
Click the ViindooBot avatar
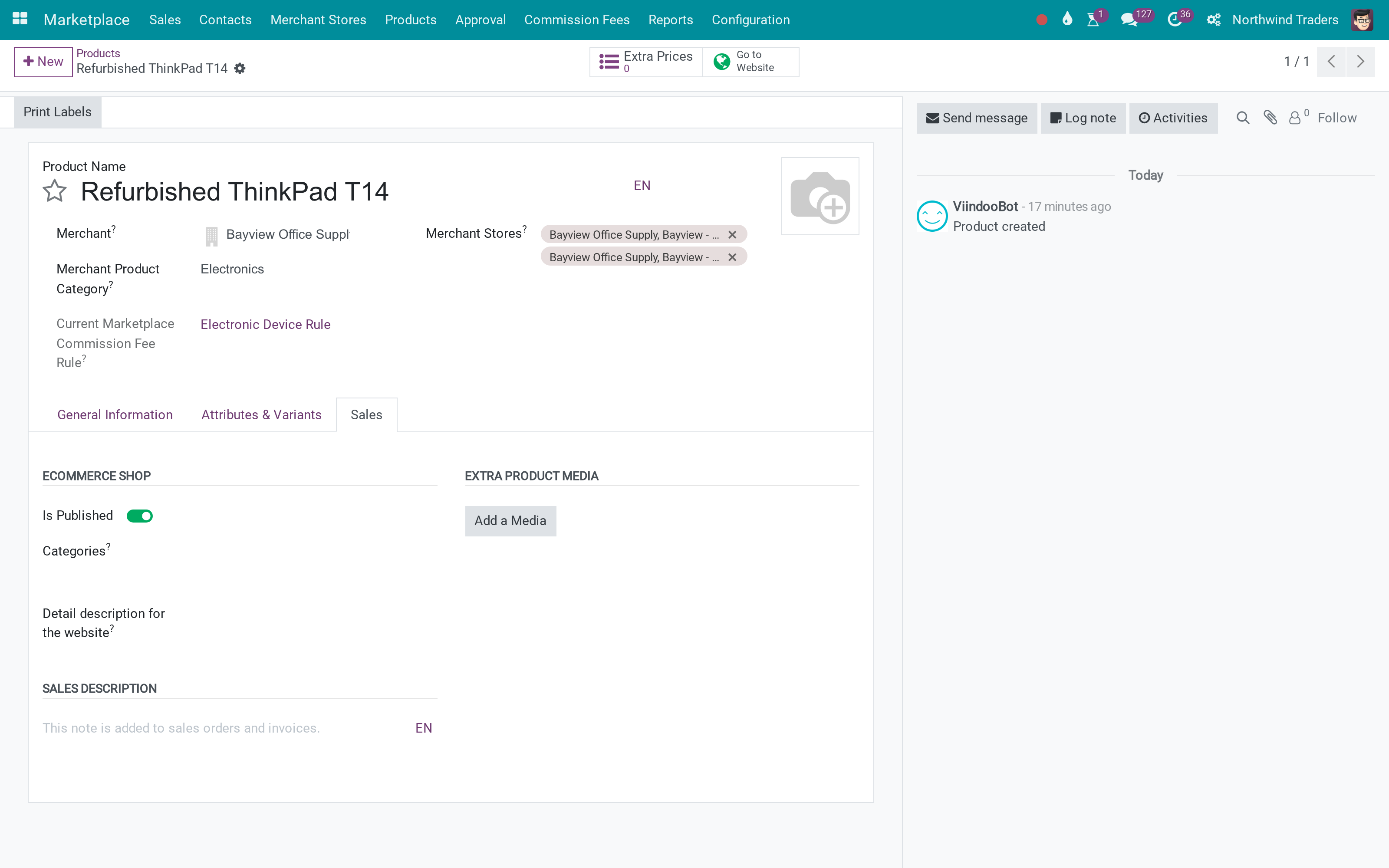tap(931, 216)
